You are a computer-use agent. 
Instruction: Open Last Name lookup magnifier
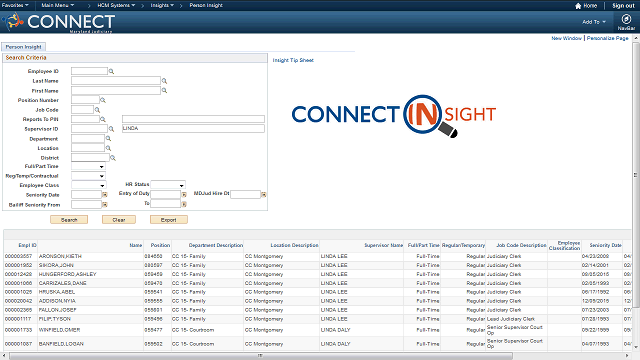(x=164, y=81)
